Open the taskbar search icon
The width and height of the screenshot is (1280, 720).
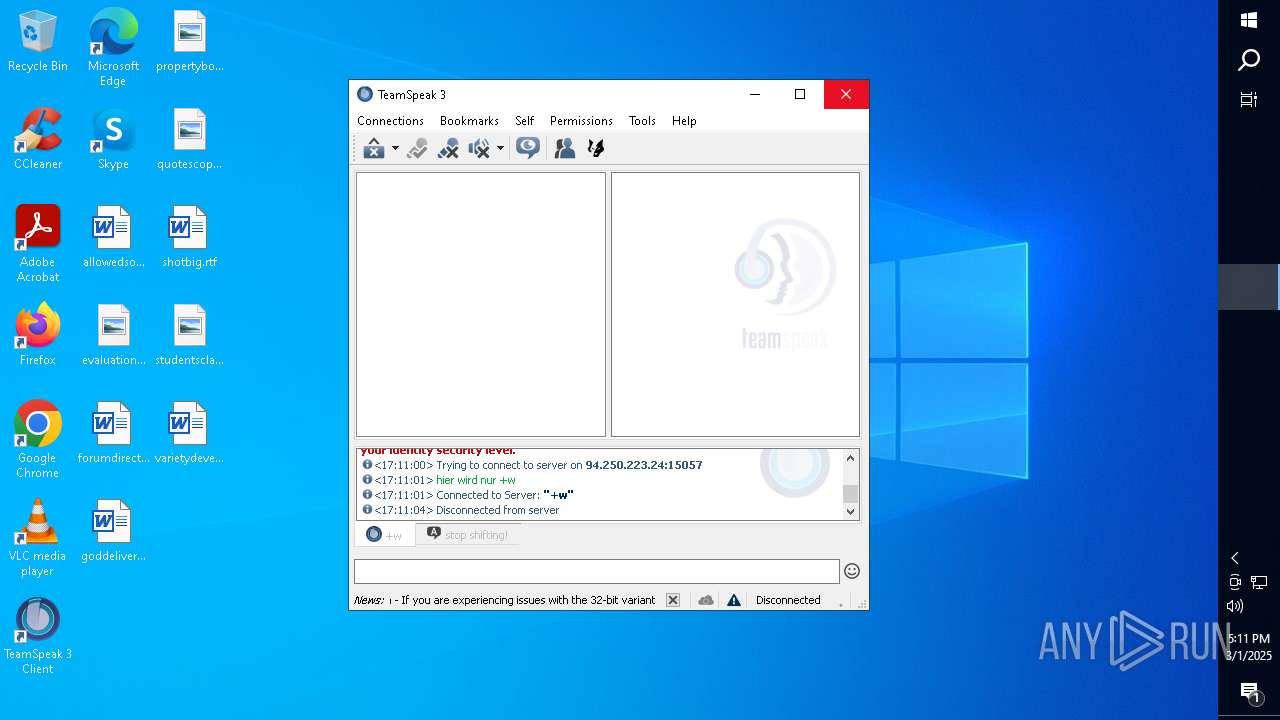1249,60
